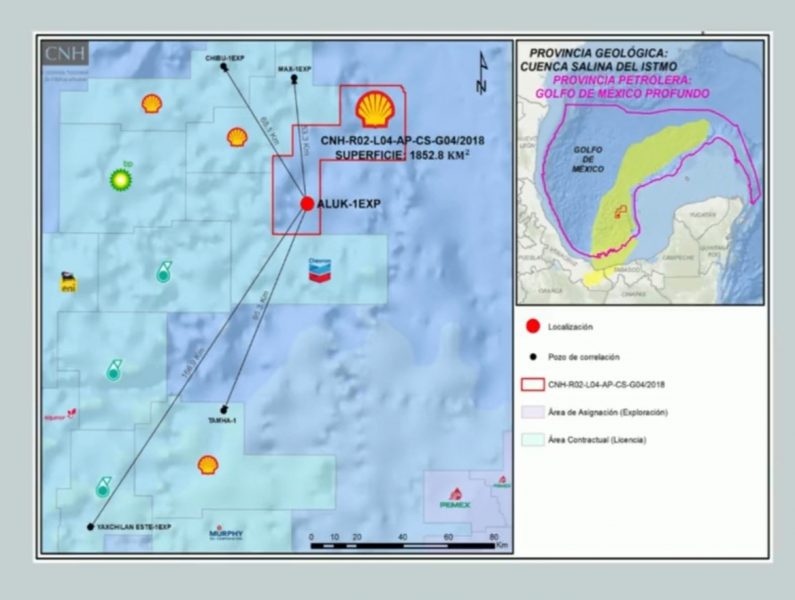Click the Pozo de correlación legend label
The height and width of the screenshot is (600, 795).
point(584,357)
